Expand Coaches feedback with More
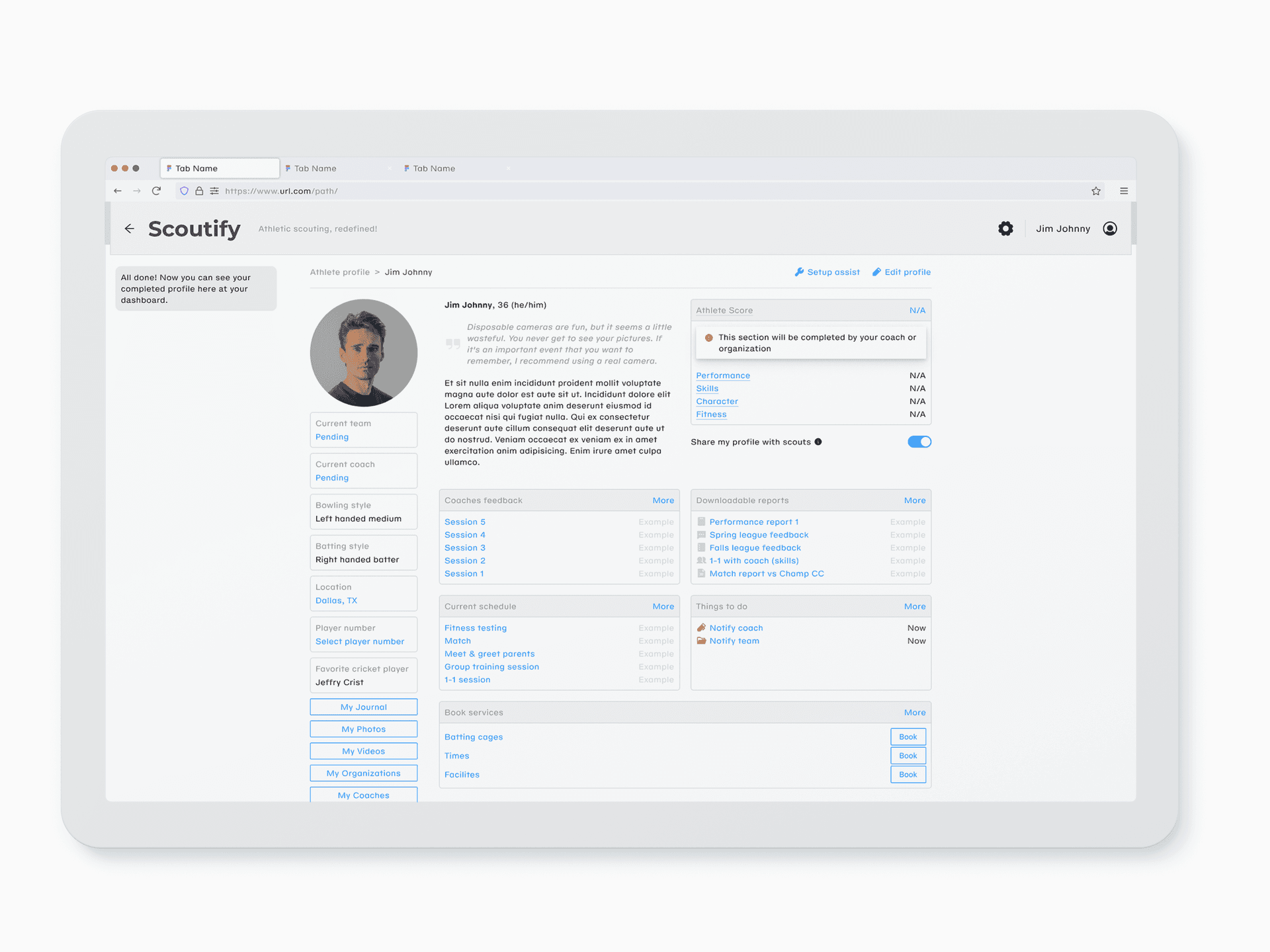This screenshot has width=1270, height=952. [x=663, y=500]
